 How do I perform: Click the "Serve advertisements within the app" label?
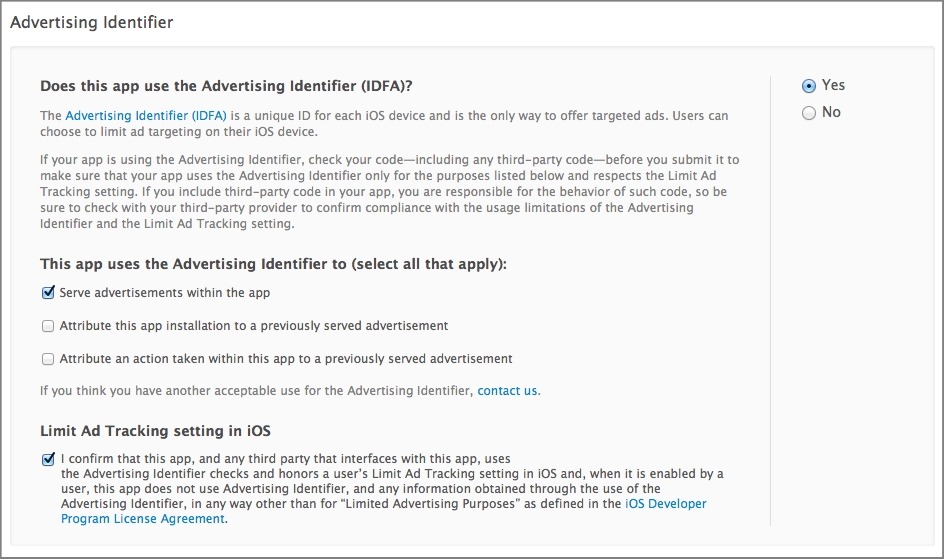(164, 293)
